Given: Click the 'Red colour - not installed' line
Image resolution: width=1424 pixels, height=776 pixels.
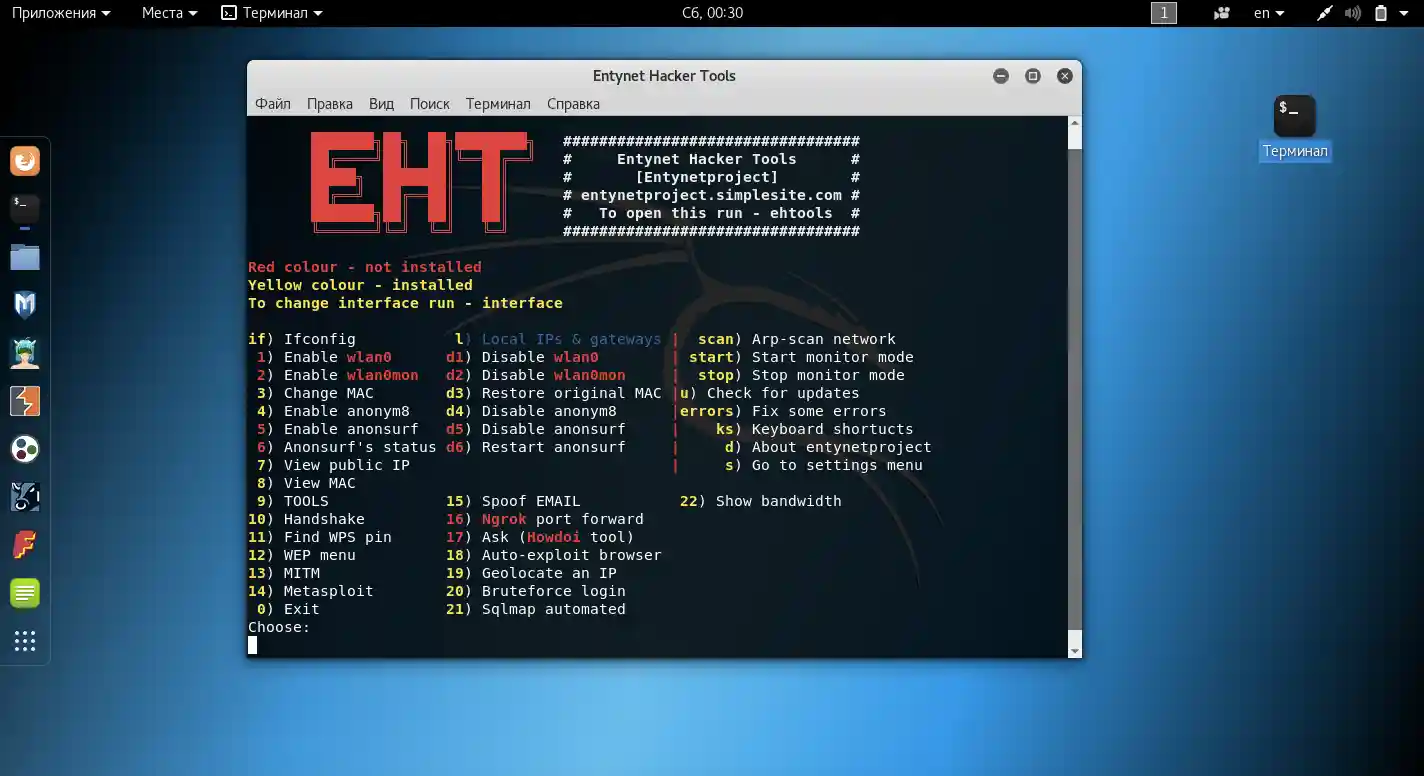Looking at the screenshot, I should click(x=365, y=267).
